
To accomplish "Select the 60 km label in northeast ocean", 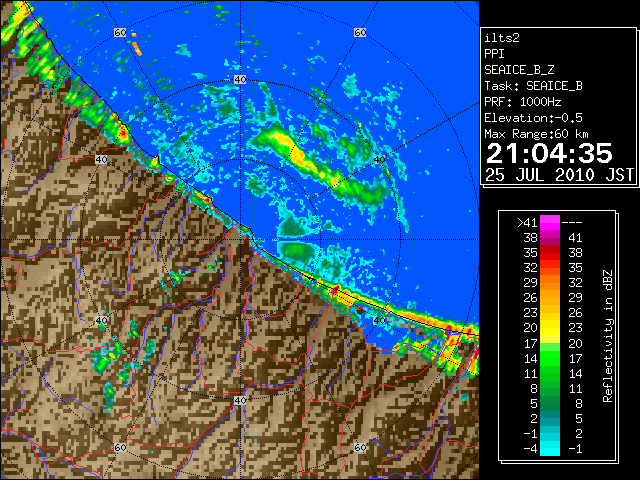I will 360,32.
